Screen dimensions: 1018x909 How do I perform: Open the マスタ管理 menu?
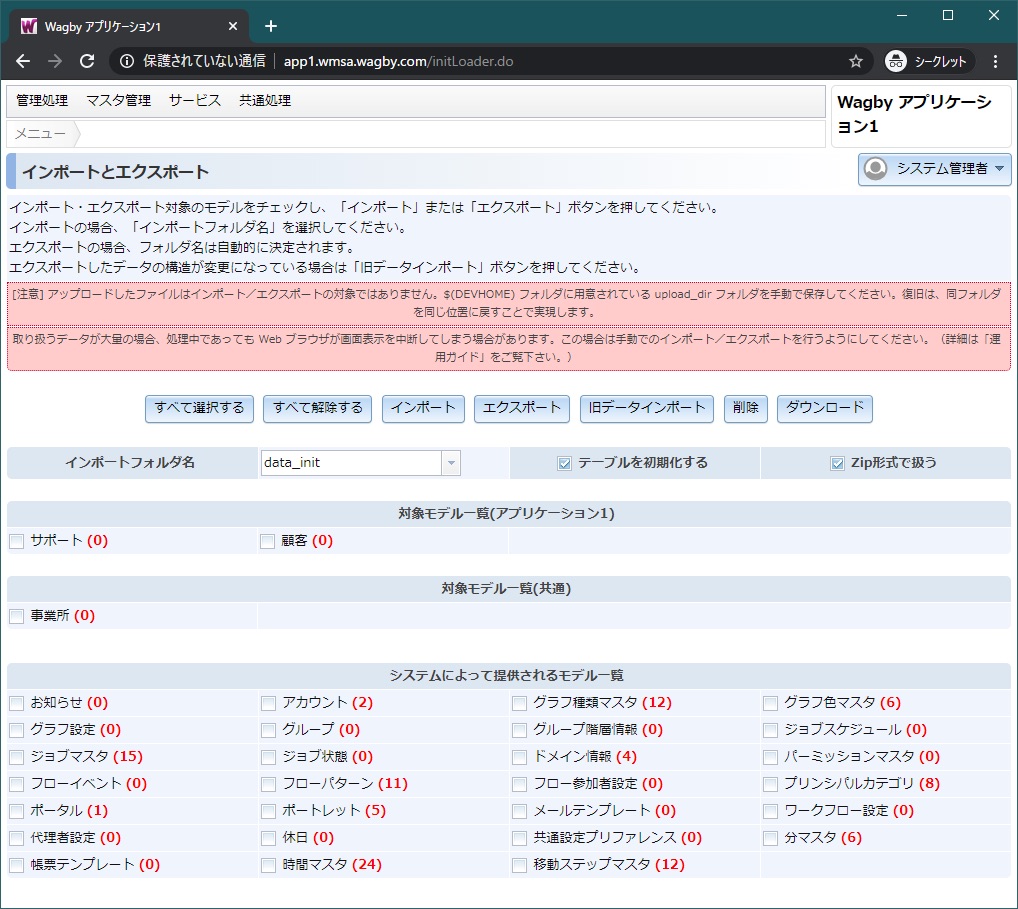(118, 101)
